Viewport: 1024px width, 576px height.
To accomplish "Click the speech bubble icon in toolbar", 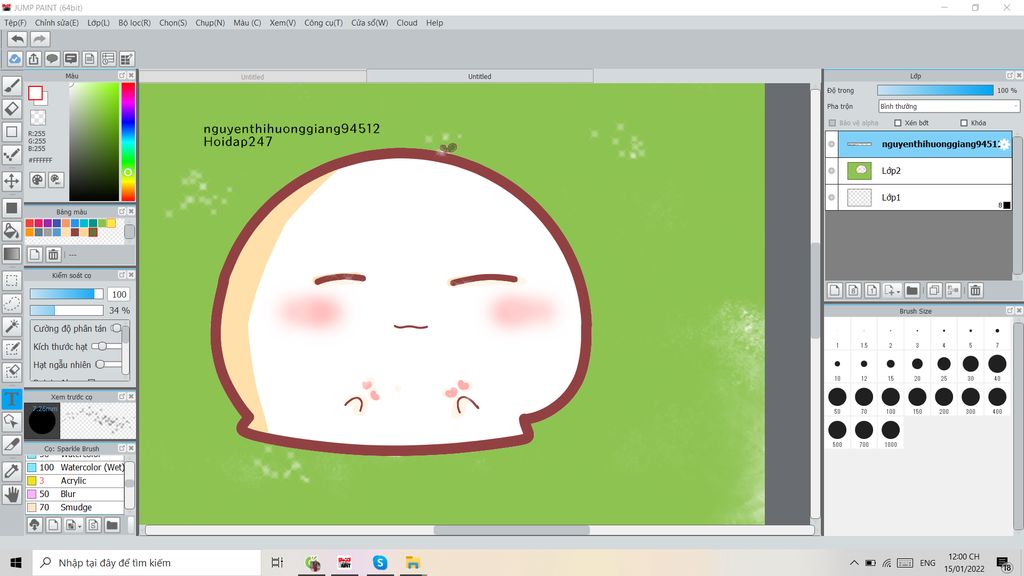I will tap(52, 59).
